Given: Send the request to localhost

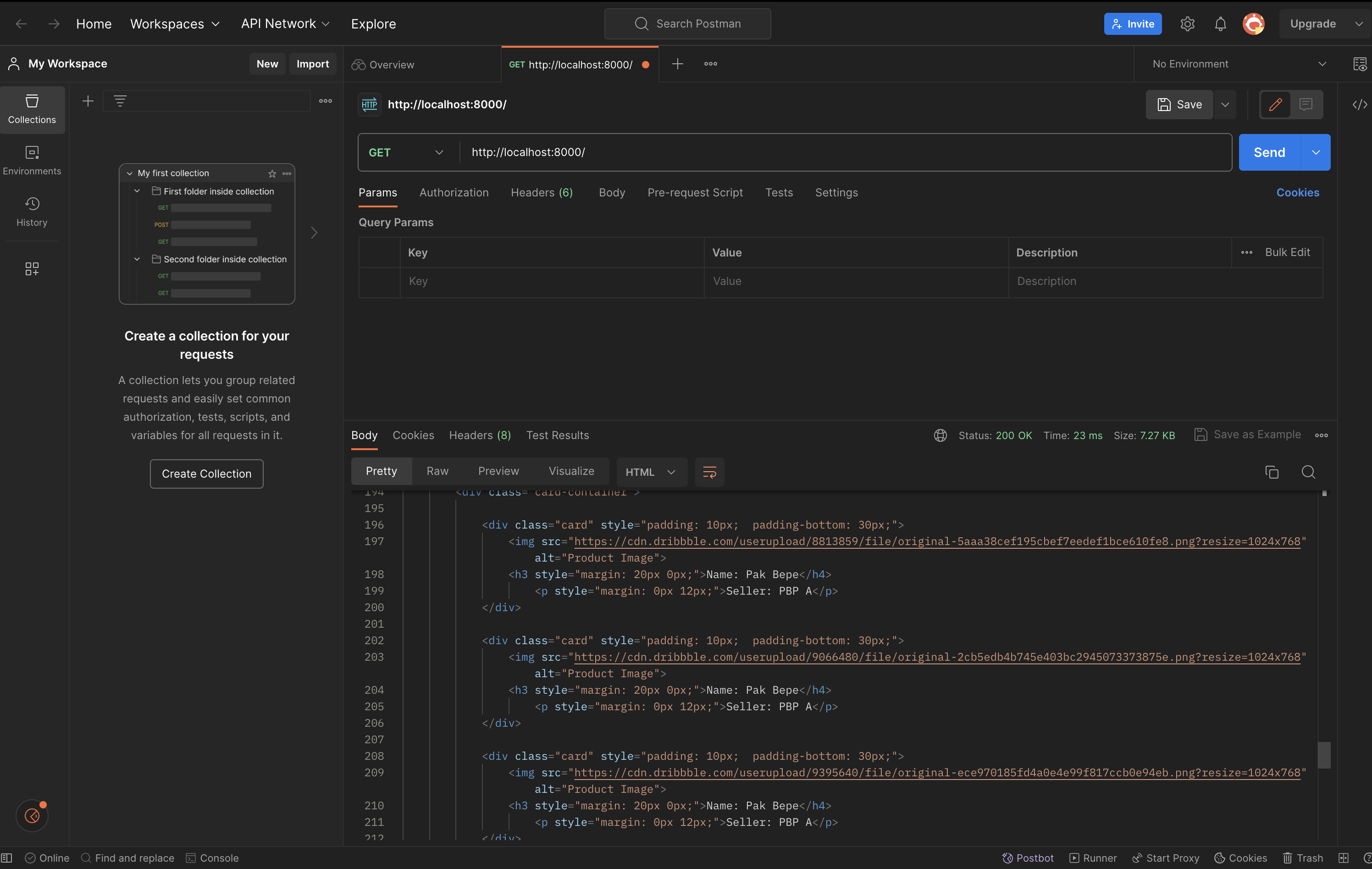Looking at the screenshot, I should pyautogui.click(x=1269, y=152).
